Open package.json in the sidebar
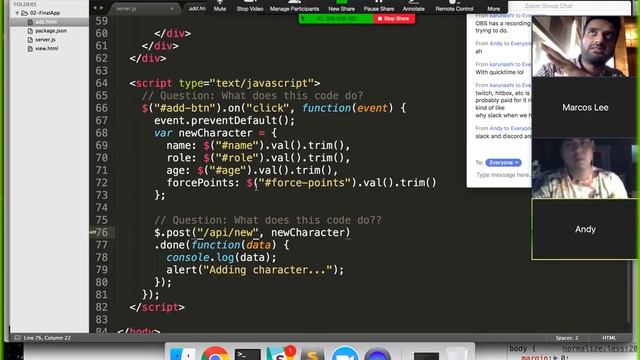This screenshot has height=360, width=640. 51,31
